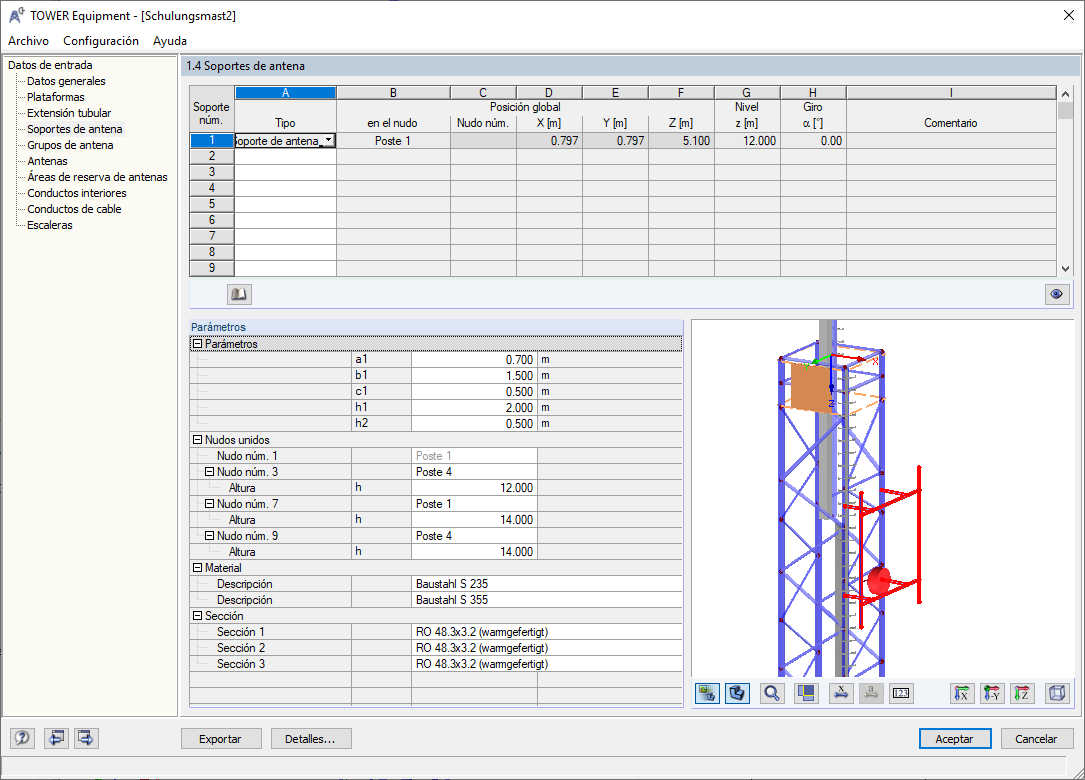Click the Detalles... button

coord(311,738)
